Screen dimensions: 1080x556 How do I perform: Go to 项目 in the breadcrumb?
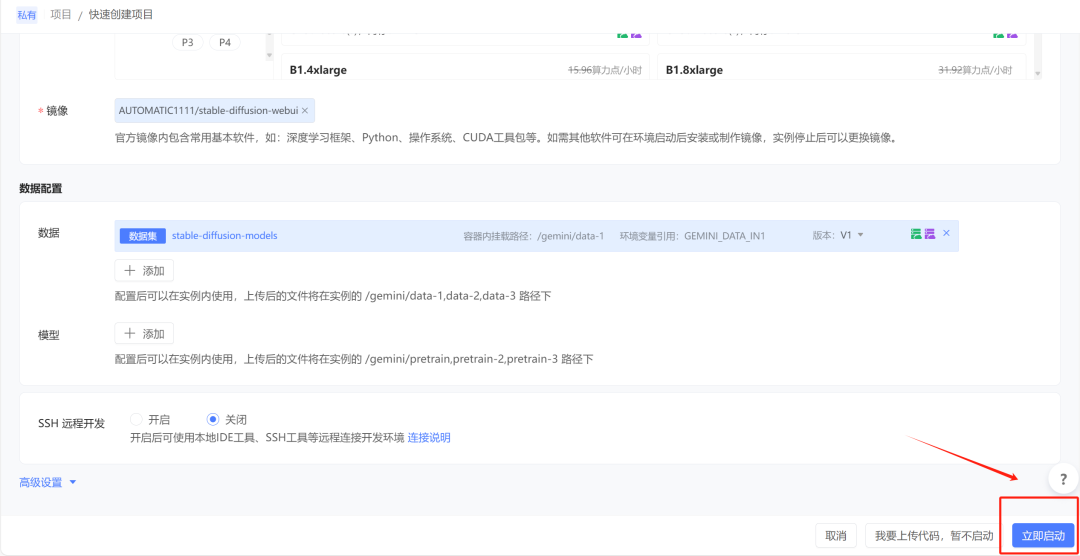[x=61, y=14]
